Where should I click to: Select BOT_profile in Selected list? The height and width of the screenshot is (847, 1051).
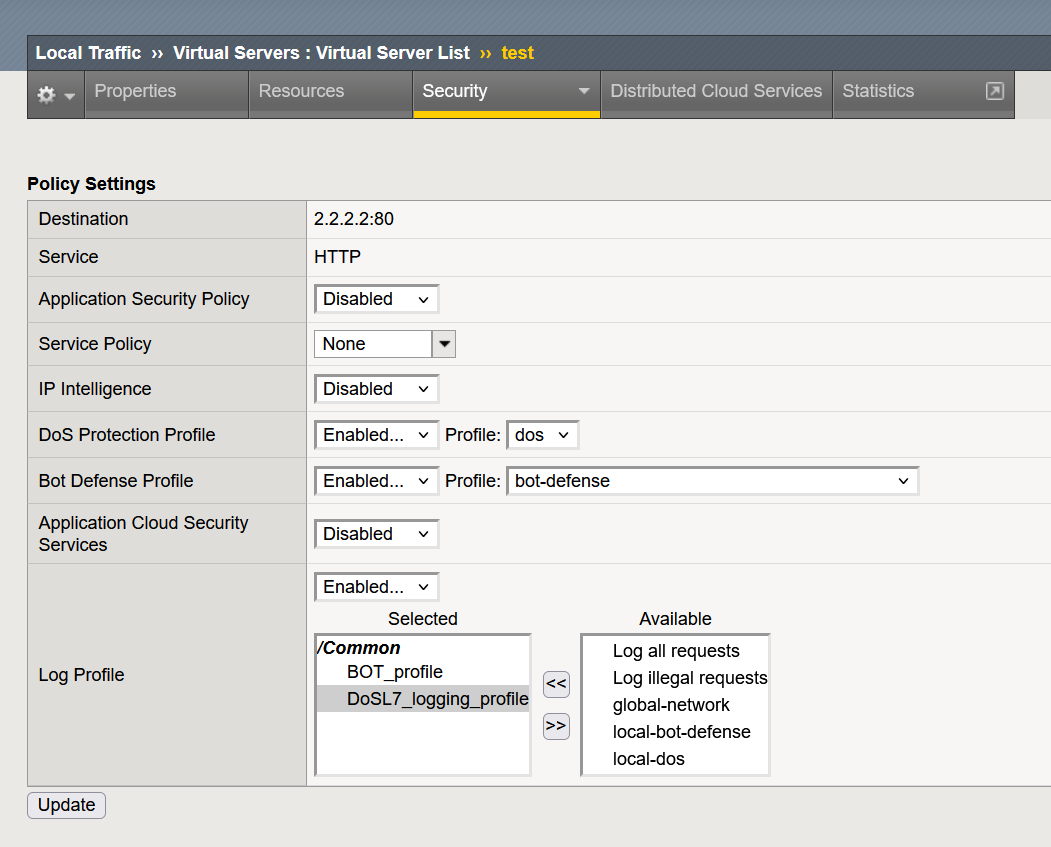click(x=423, y=672)
